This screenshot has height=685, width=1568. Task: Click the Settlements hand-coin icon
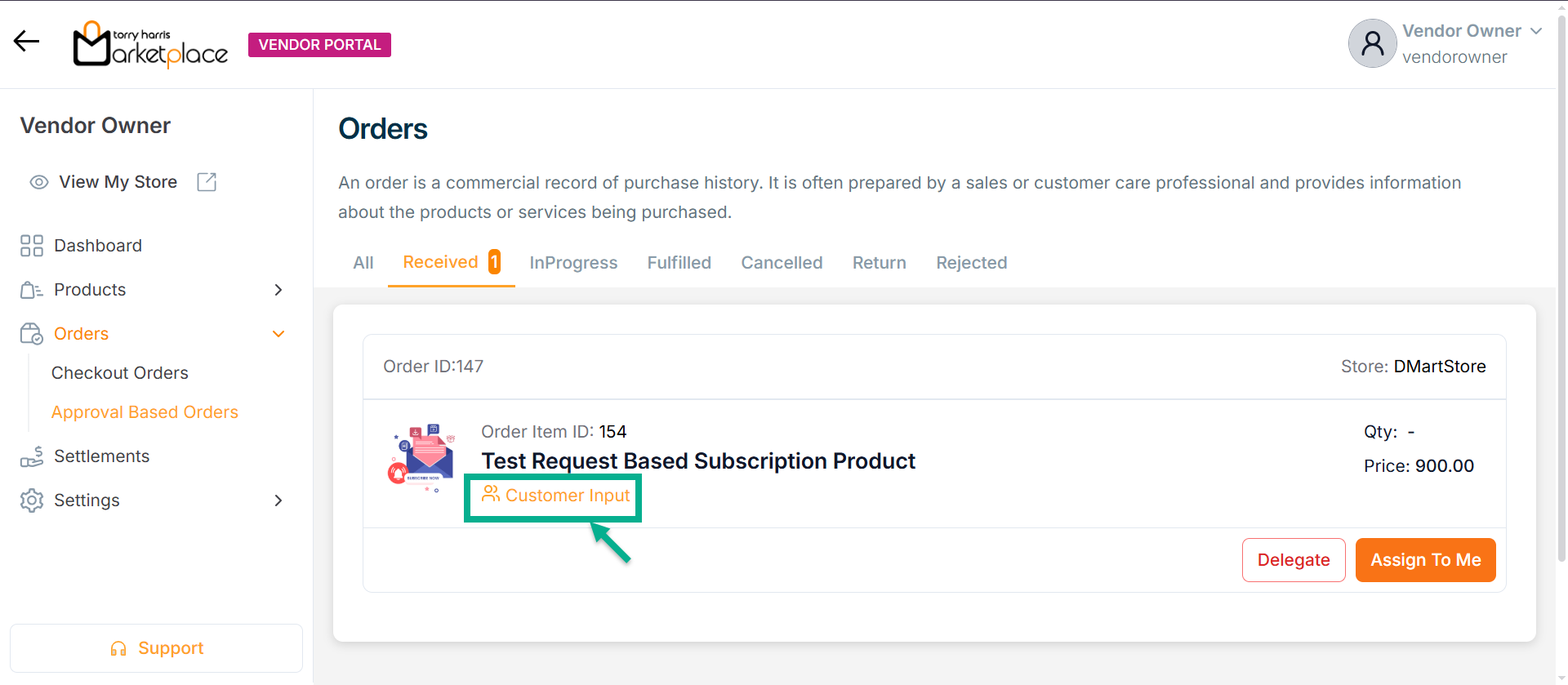click(32, 456)
